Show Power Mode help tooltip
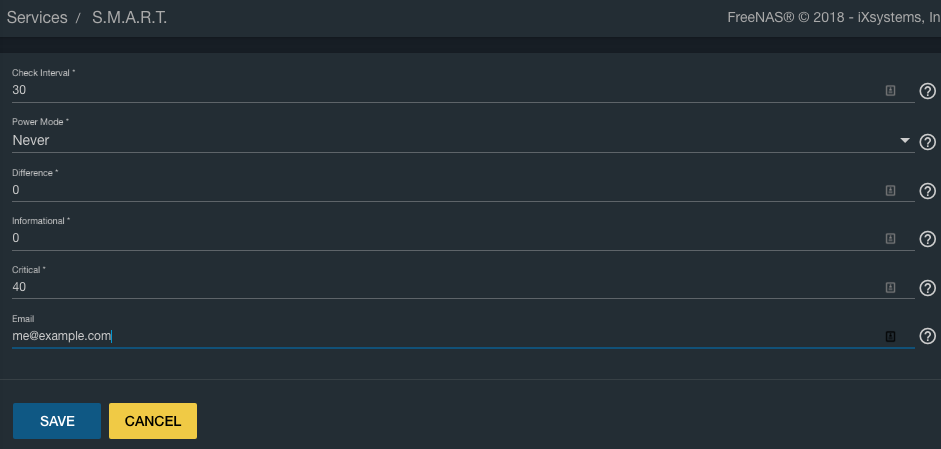The image size is (941, 449). click(927, 142)
